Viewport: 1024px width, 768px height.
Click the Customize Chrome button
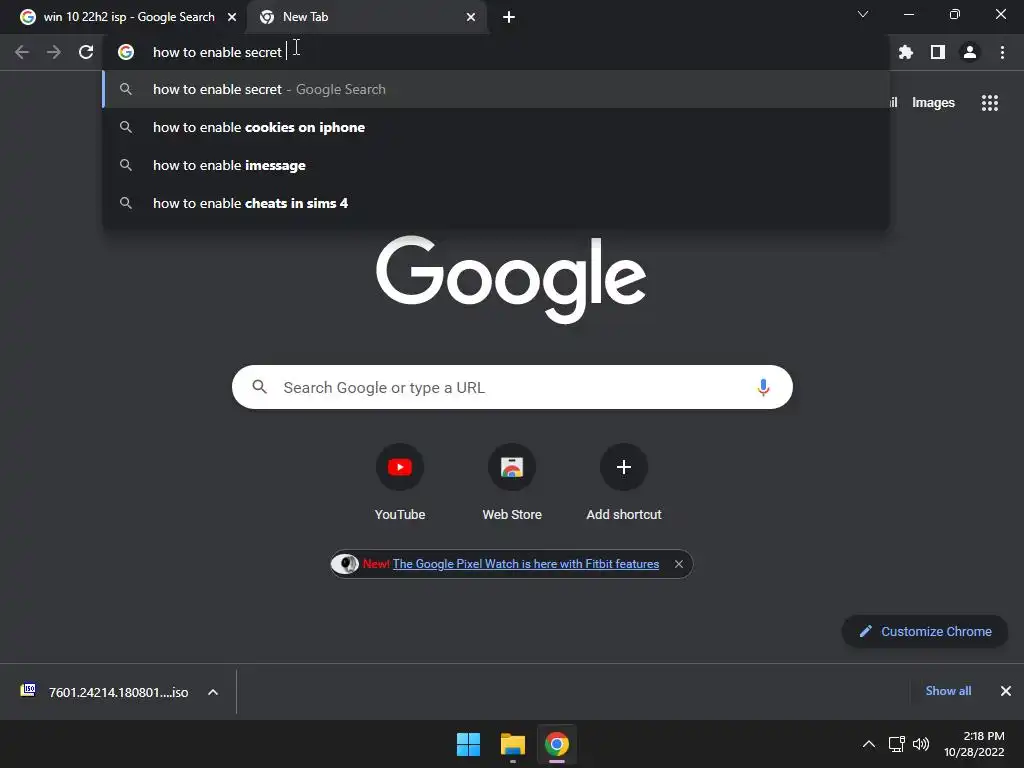point(925,632)
